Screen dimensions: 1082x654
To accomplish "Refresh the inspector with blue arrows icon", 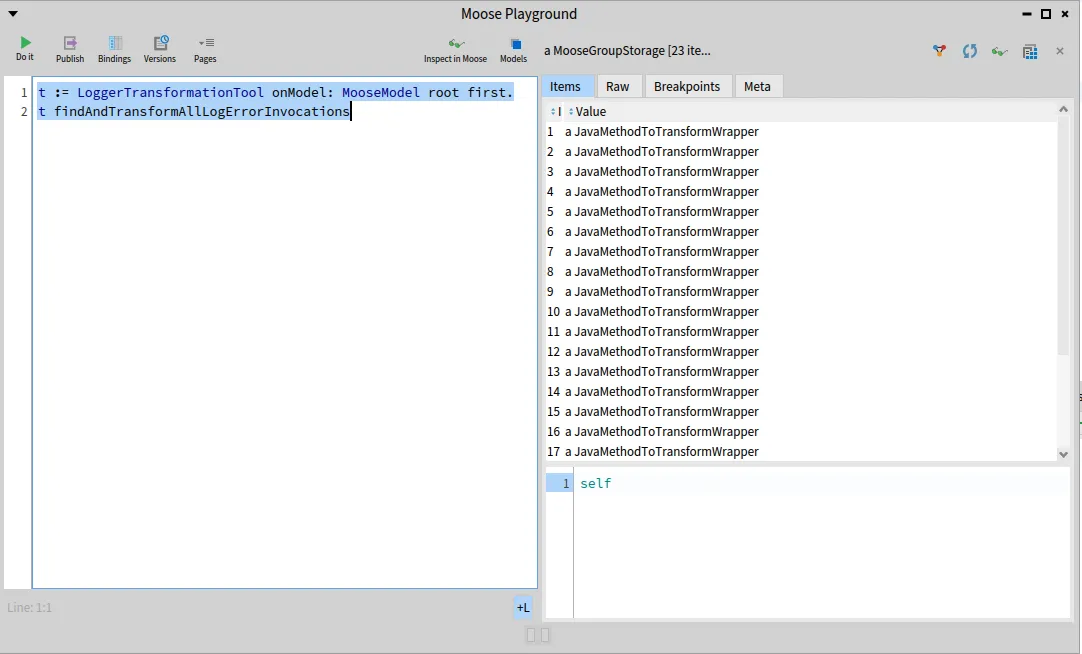I will [x=970, y=50].
